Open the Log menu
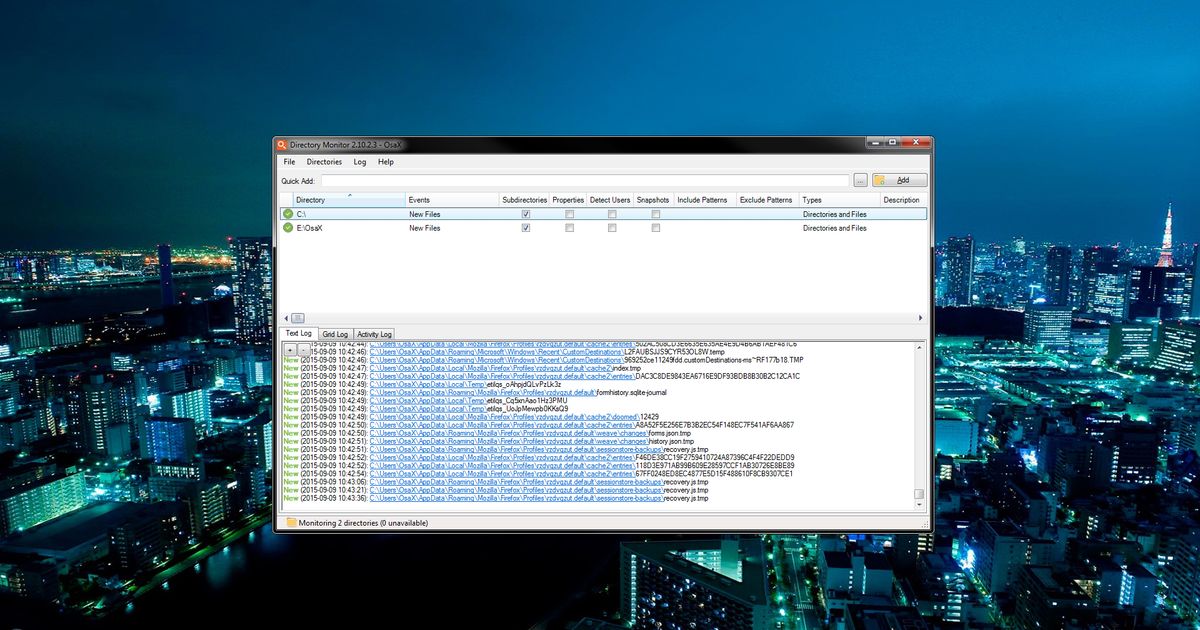 pyautogui.click(x=358, y=161)
